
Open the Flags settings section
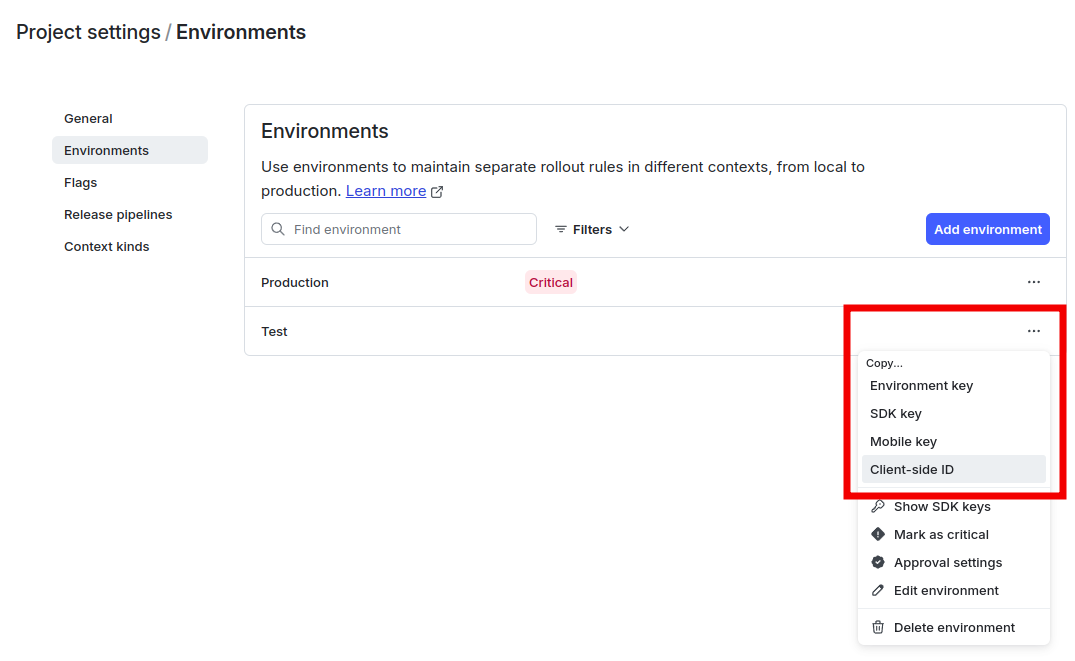click(79, 182)
